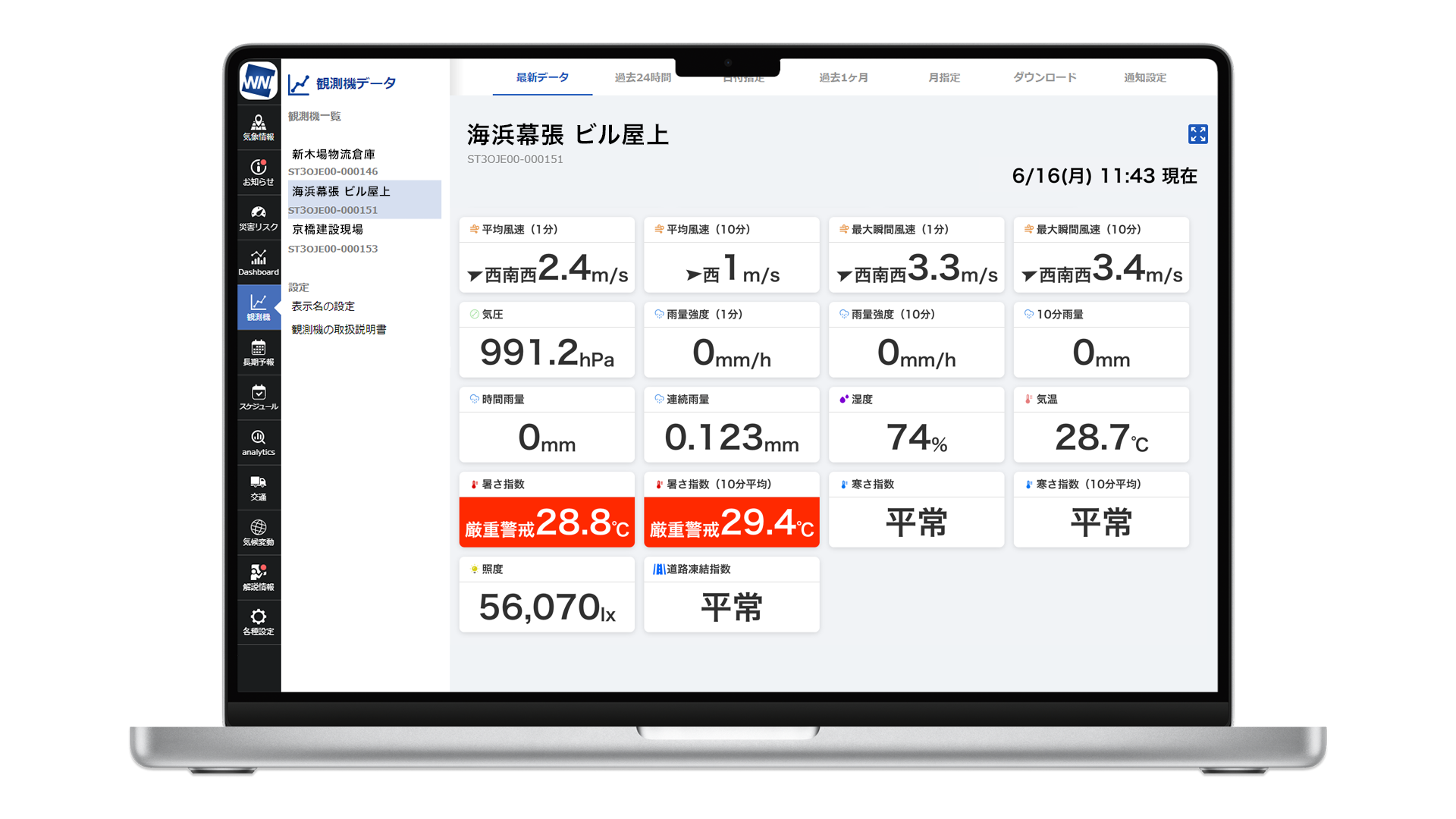Open the Dashboard sidebar icon

[259, 262]
